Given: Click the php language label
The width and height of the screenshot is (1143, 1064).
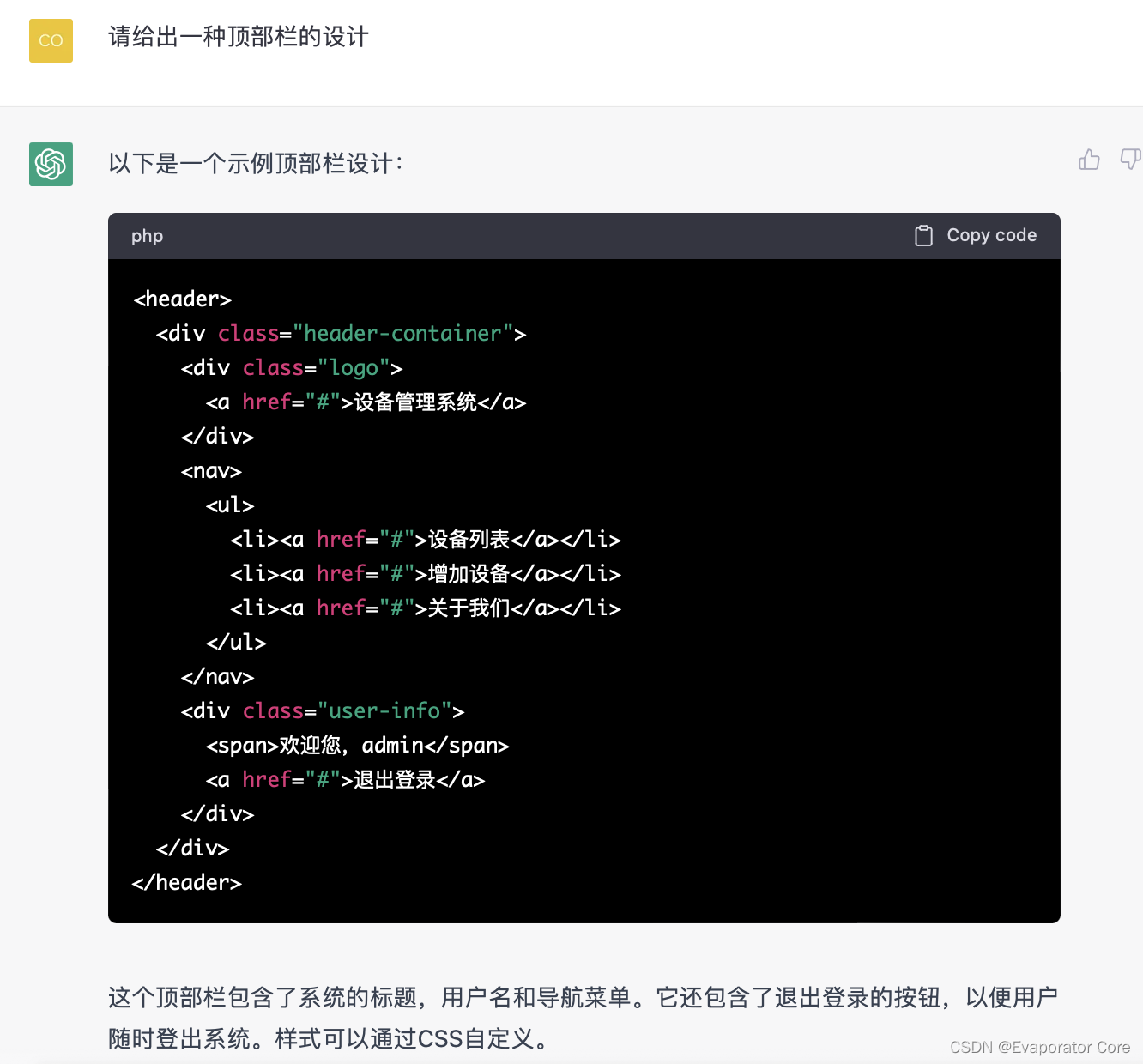Looking at the screenshot, I should 147,236.
